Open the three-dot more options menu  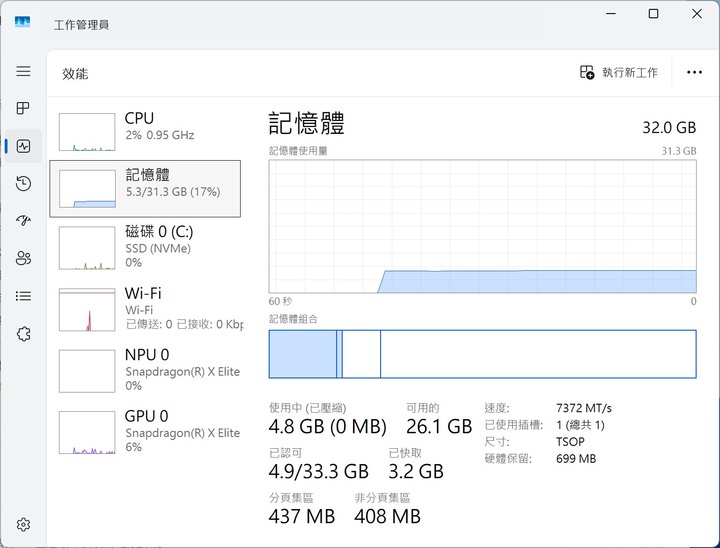click(694, 73)
